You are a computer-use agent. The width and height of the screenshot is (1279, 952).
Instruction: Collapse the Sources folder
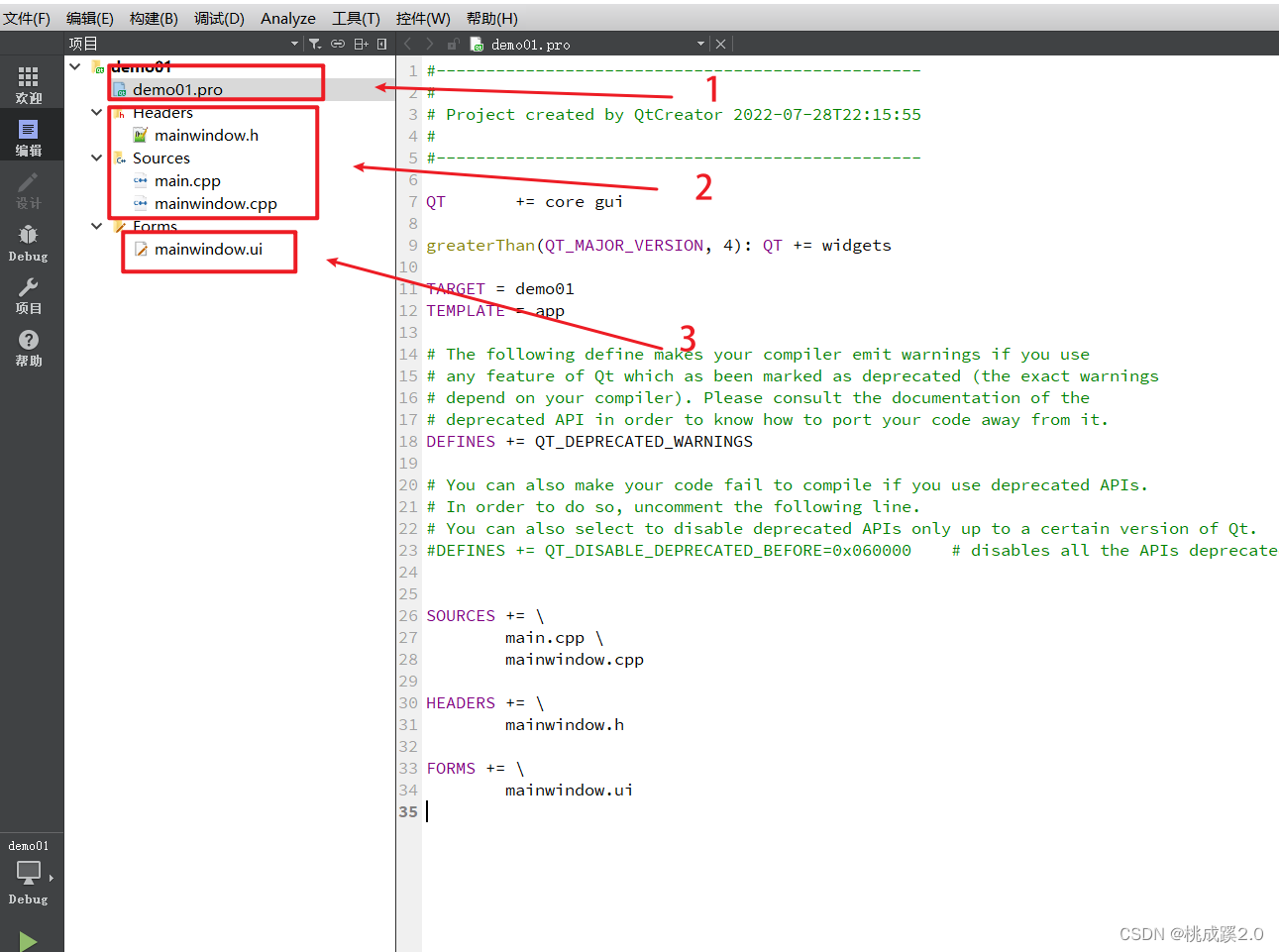(97, 158)
